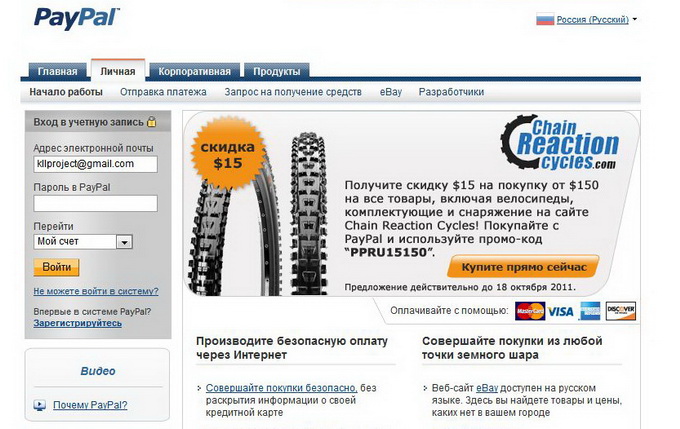Viewport: 680px width, 429px height.
Task: Expand the Мой счет dropdown
Action: pos(124,242)
